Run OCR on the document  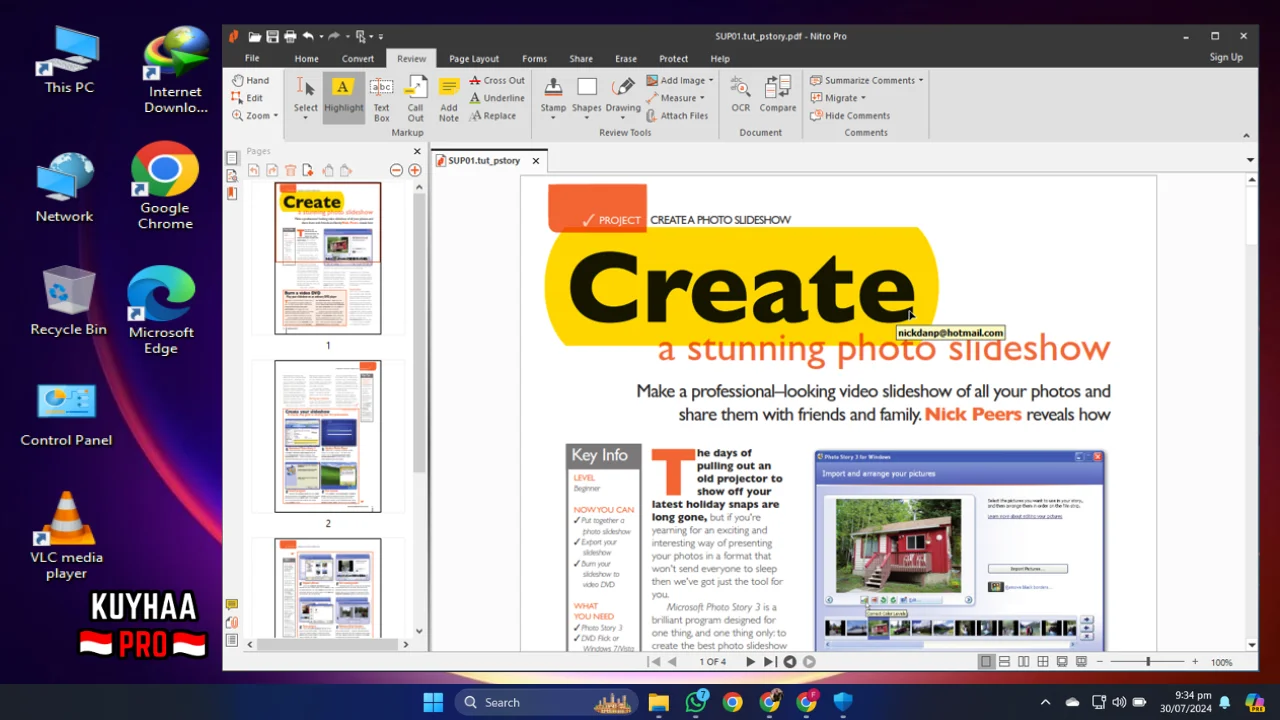pyautogui.click(x=740, y=94)
